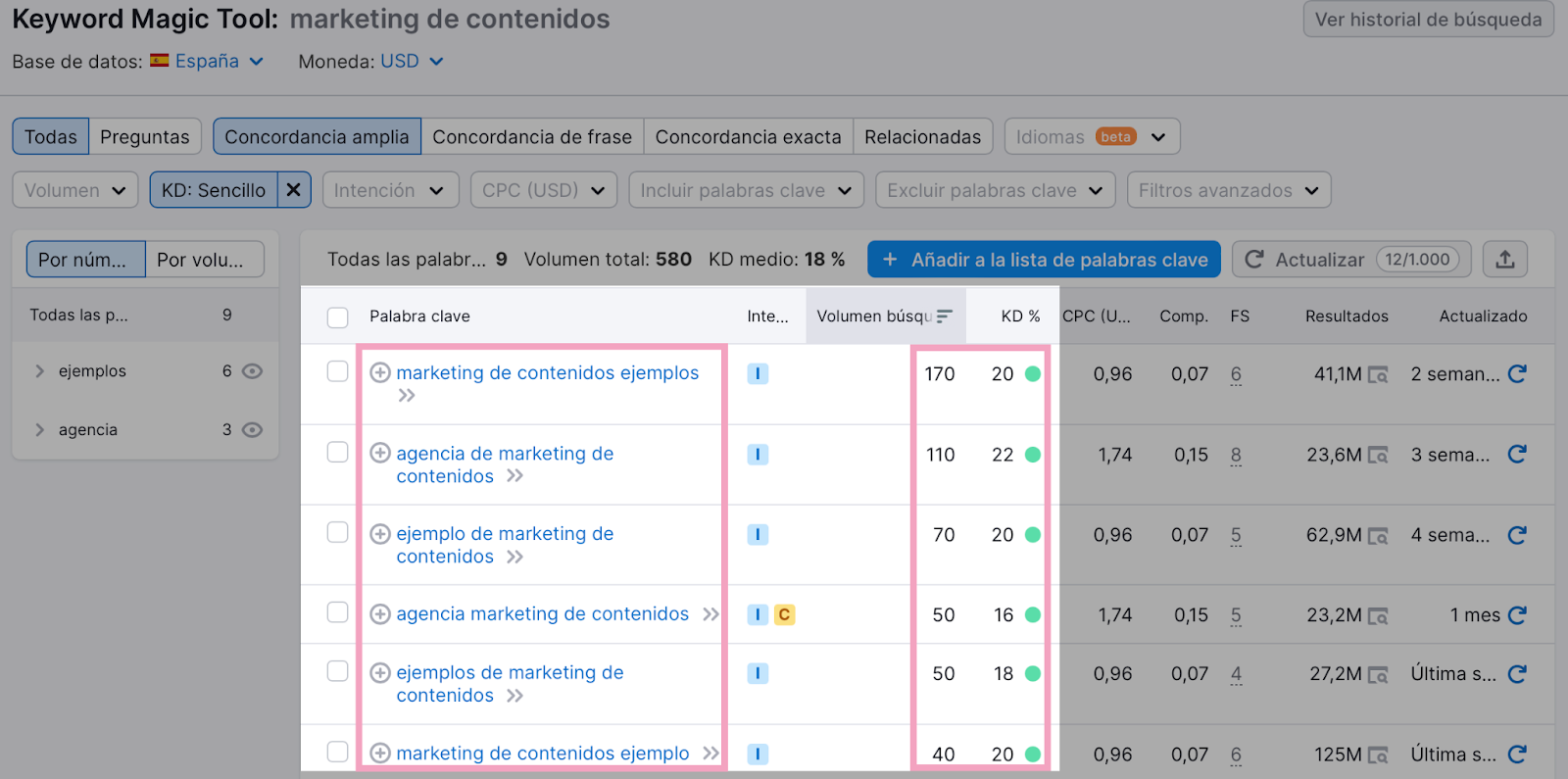
Task: Open SERP view for 62,9M results
Action: [1378, 536]
